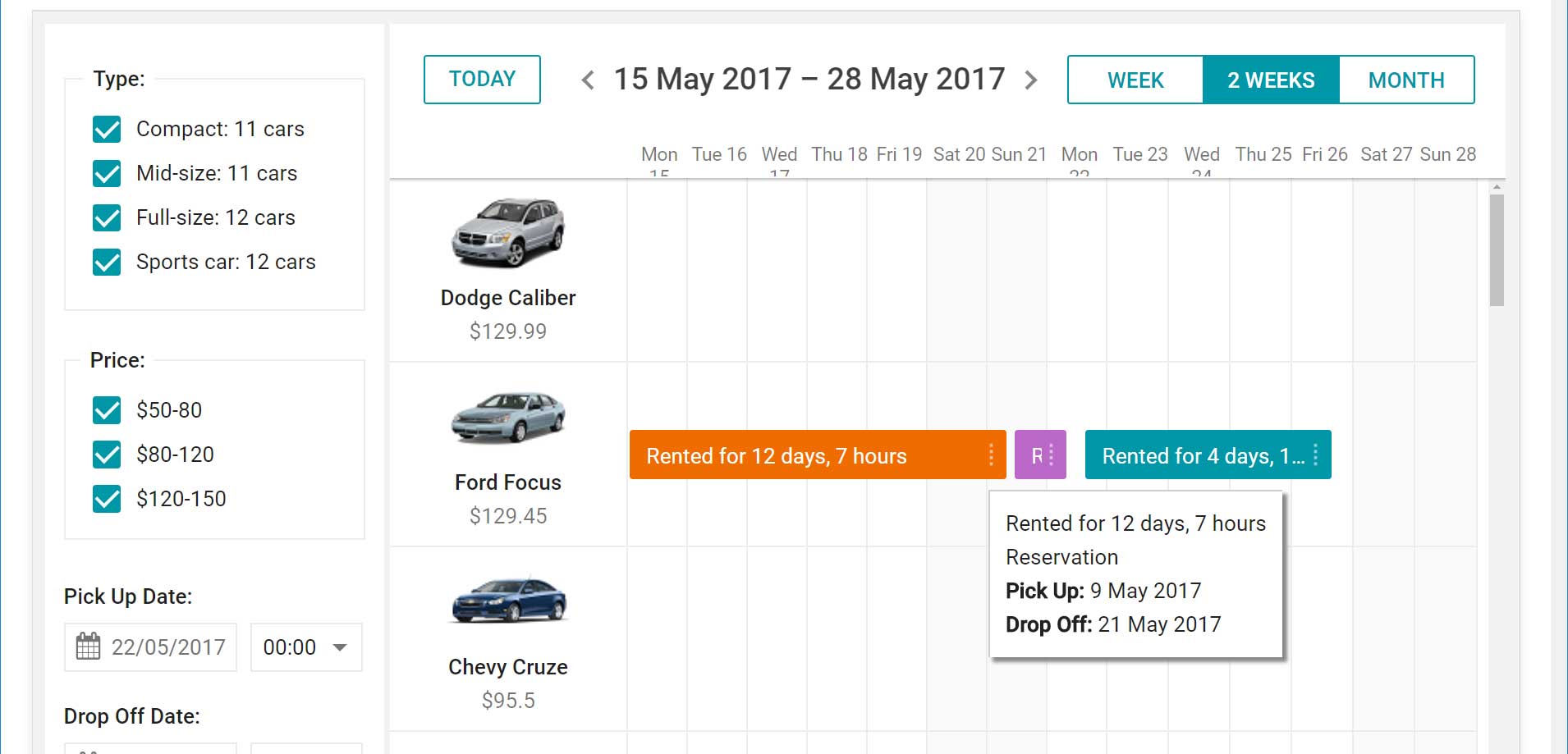Select the Dodge Caliber car thumbnail

[x=509, y=234]
